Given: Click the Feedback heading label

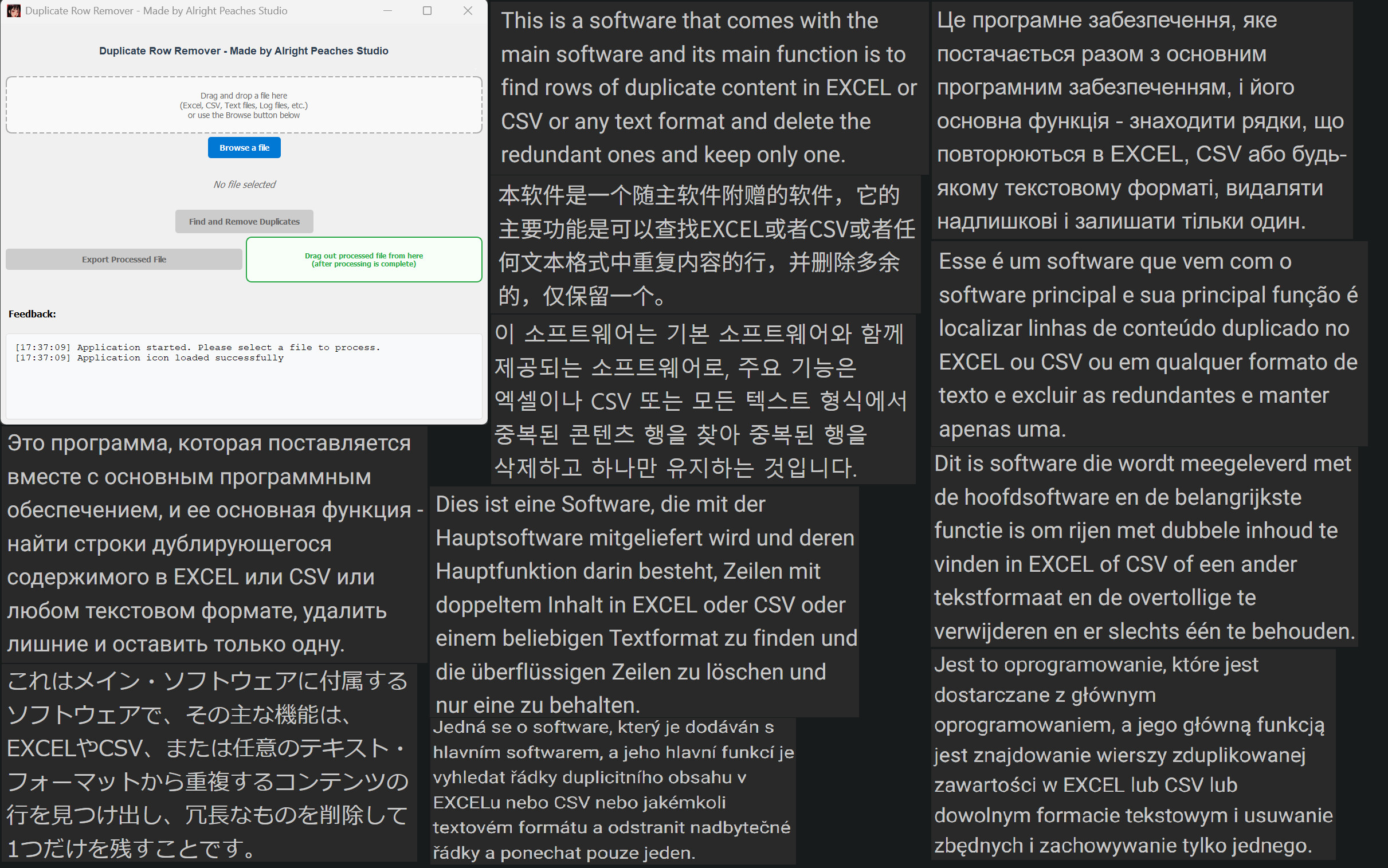Looking at the screenshot, I should click(32, 314).
